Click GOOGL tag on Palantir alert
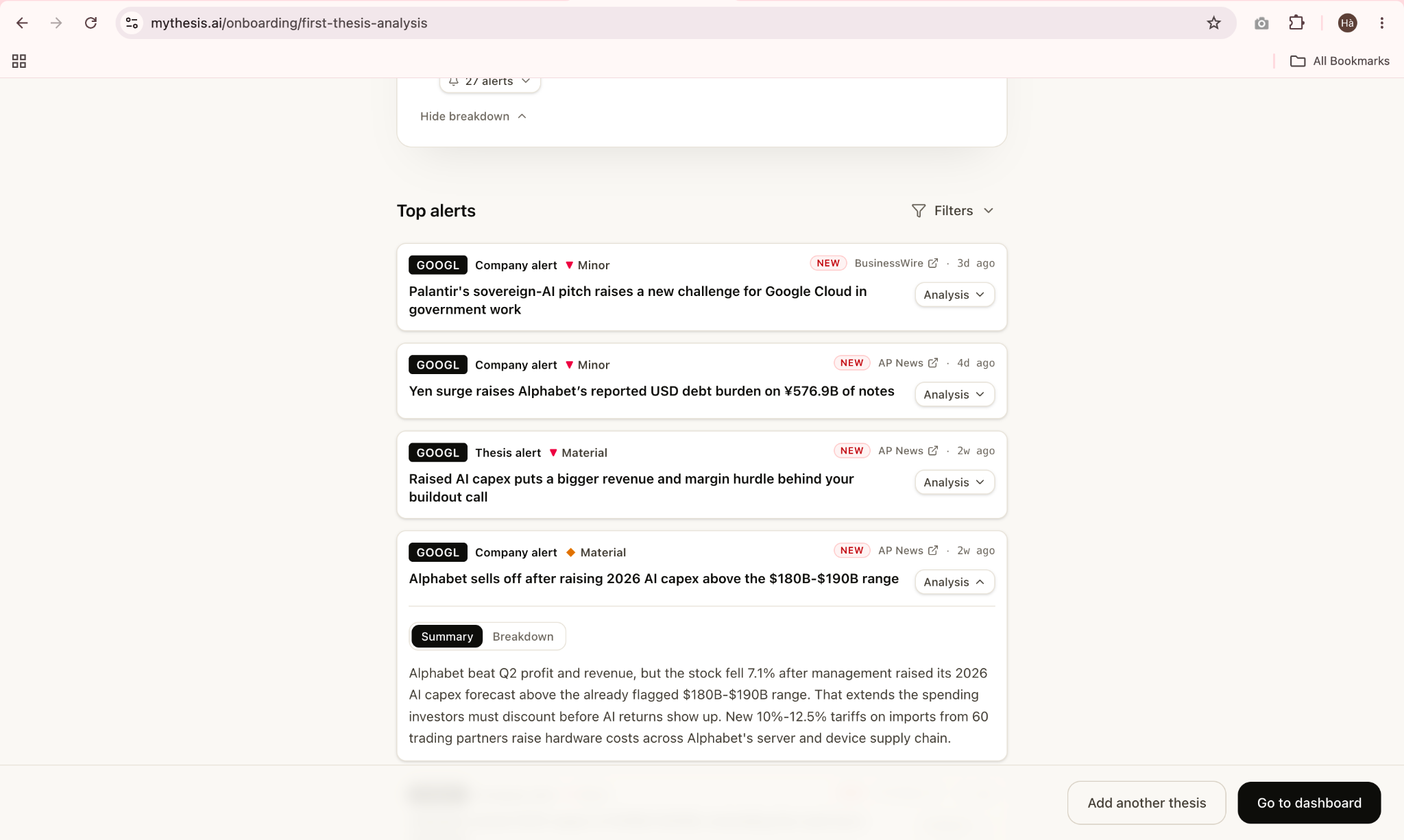Viewport: 1404px width, 840px height. pyautogui.click(x=438, y=265)
